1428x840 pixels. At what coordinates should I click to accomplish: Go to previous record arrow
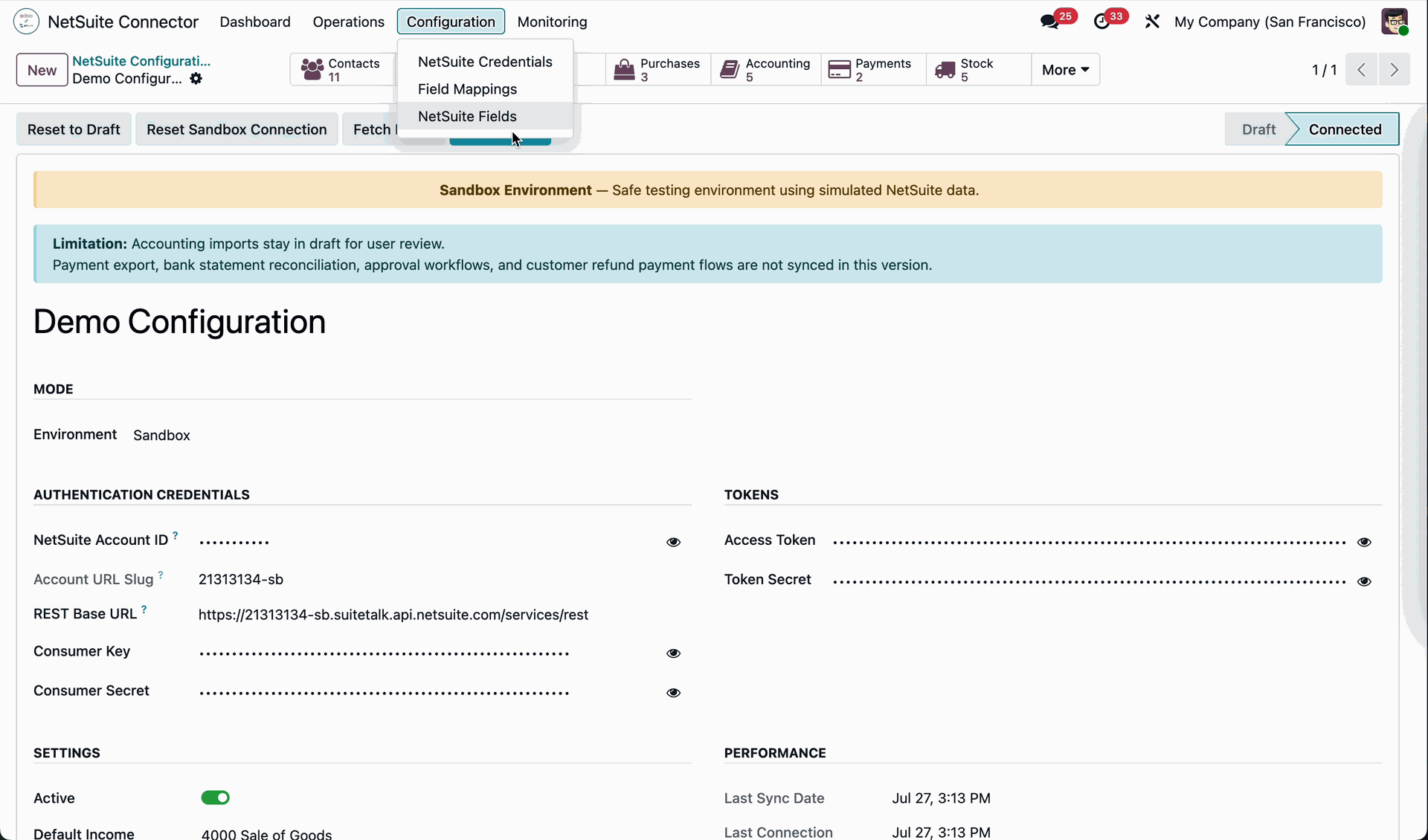(x=1362, y=70)
